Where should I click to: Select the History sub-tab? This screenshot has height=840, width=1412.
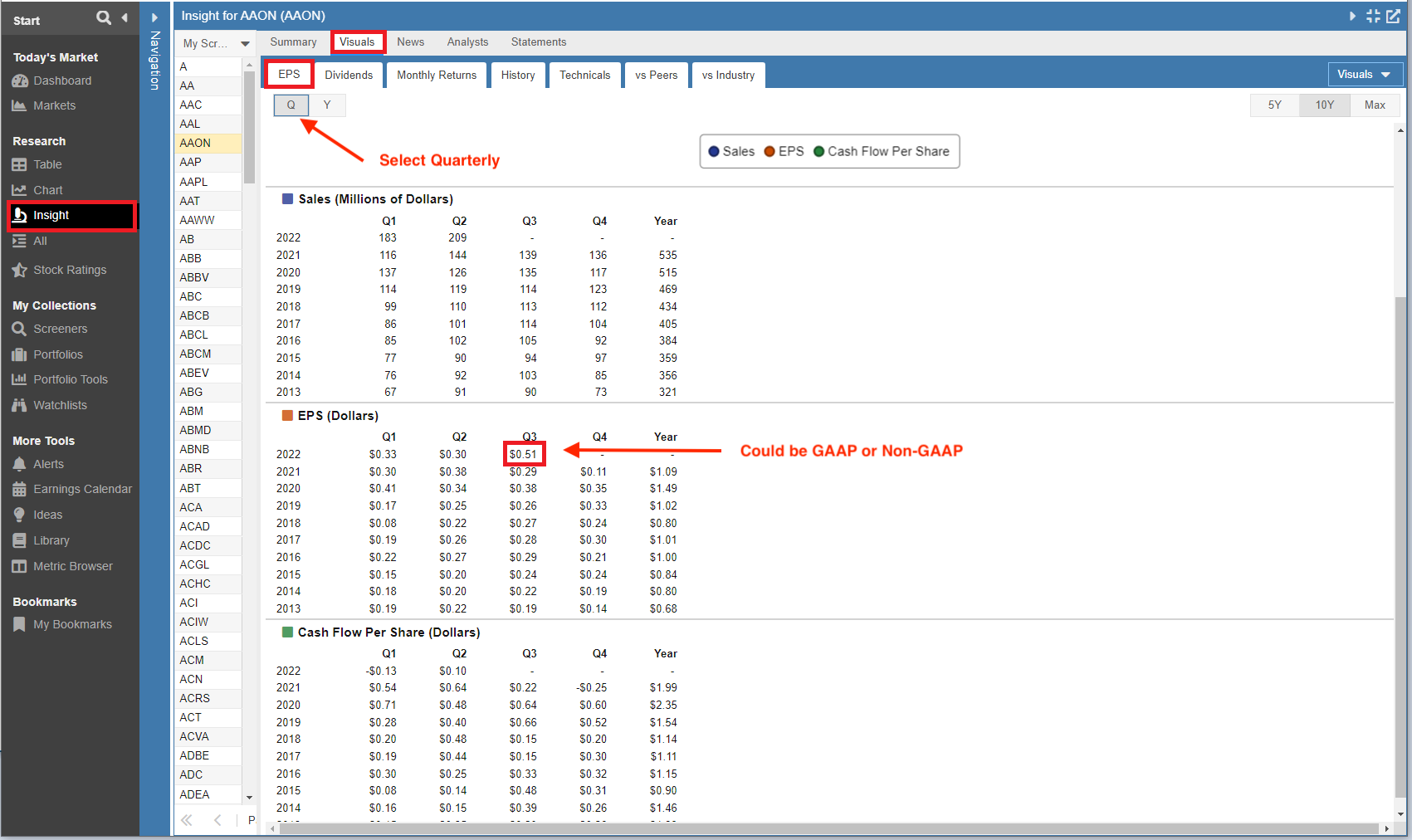point(518,76)
